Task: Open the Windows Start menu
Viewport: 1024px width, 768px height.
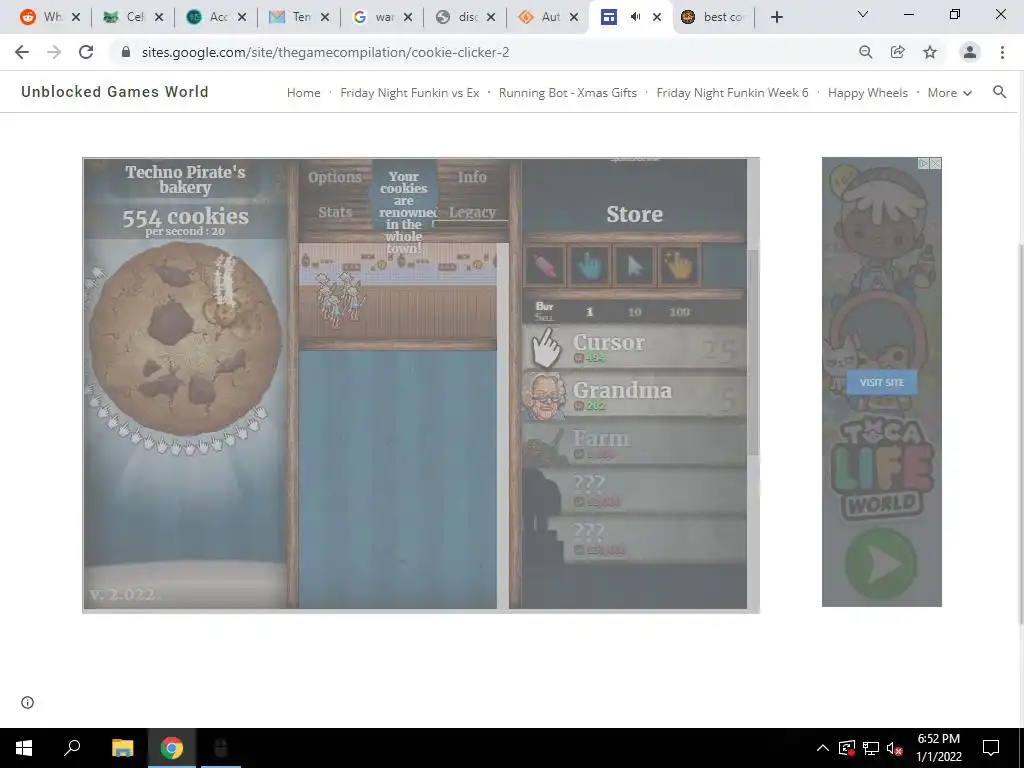Action: 24,748
